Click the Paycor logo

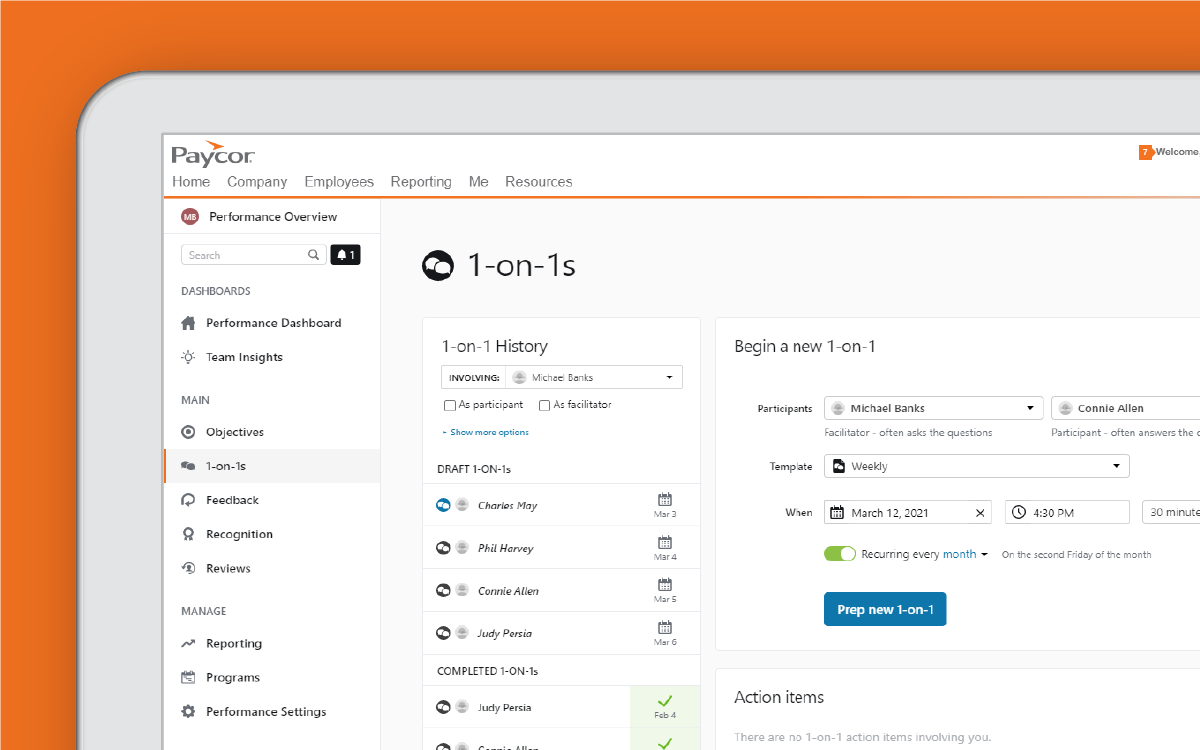coord(213,154)
